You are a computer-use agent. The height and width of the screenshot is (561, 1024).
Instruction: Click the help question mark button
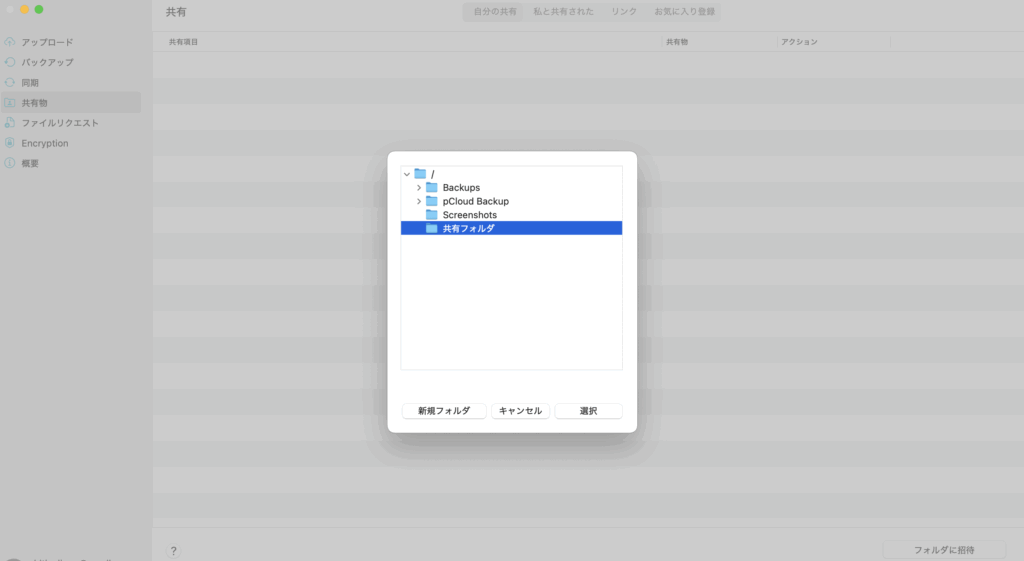[173, 550]
